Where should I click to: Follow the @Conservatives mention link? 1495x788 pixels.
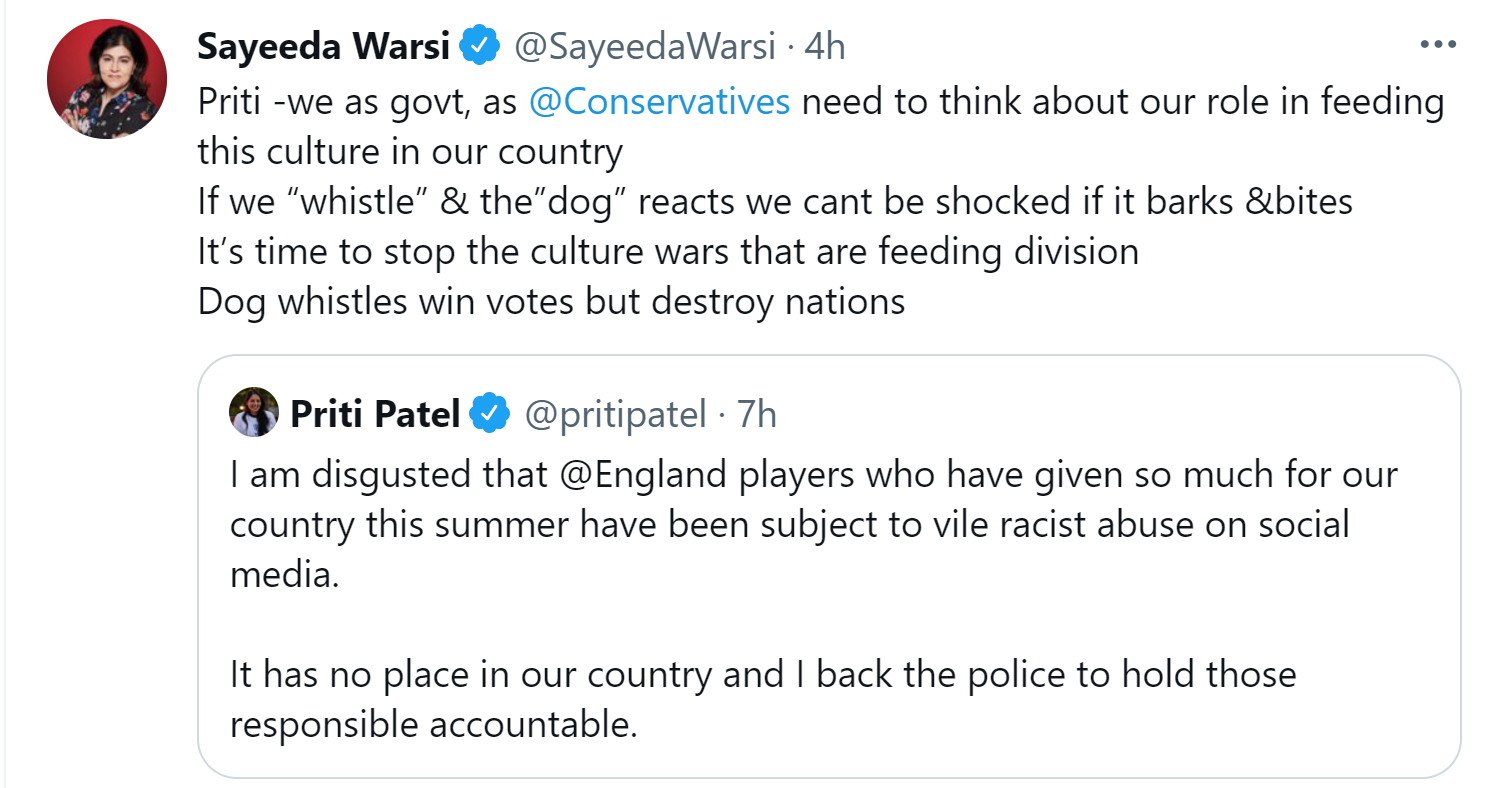click(659, 101)
